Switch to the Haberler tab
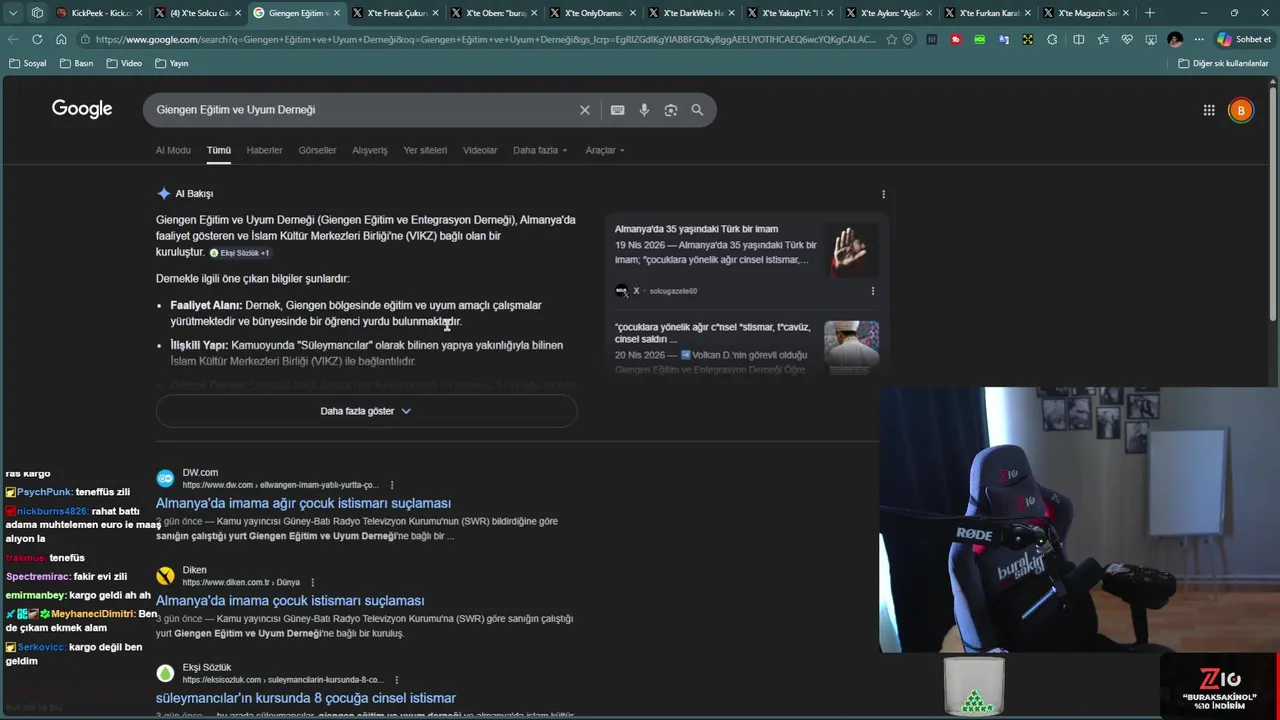This screenshot has height=720, width=1280. pos(264,150)
